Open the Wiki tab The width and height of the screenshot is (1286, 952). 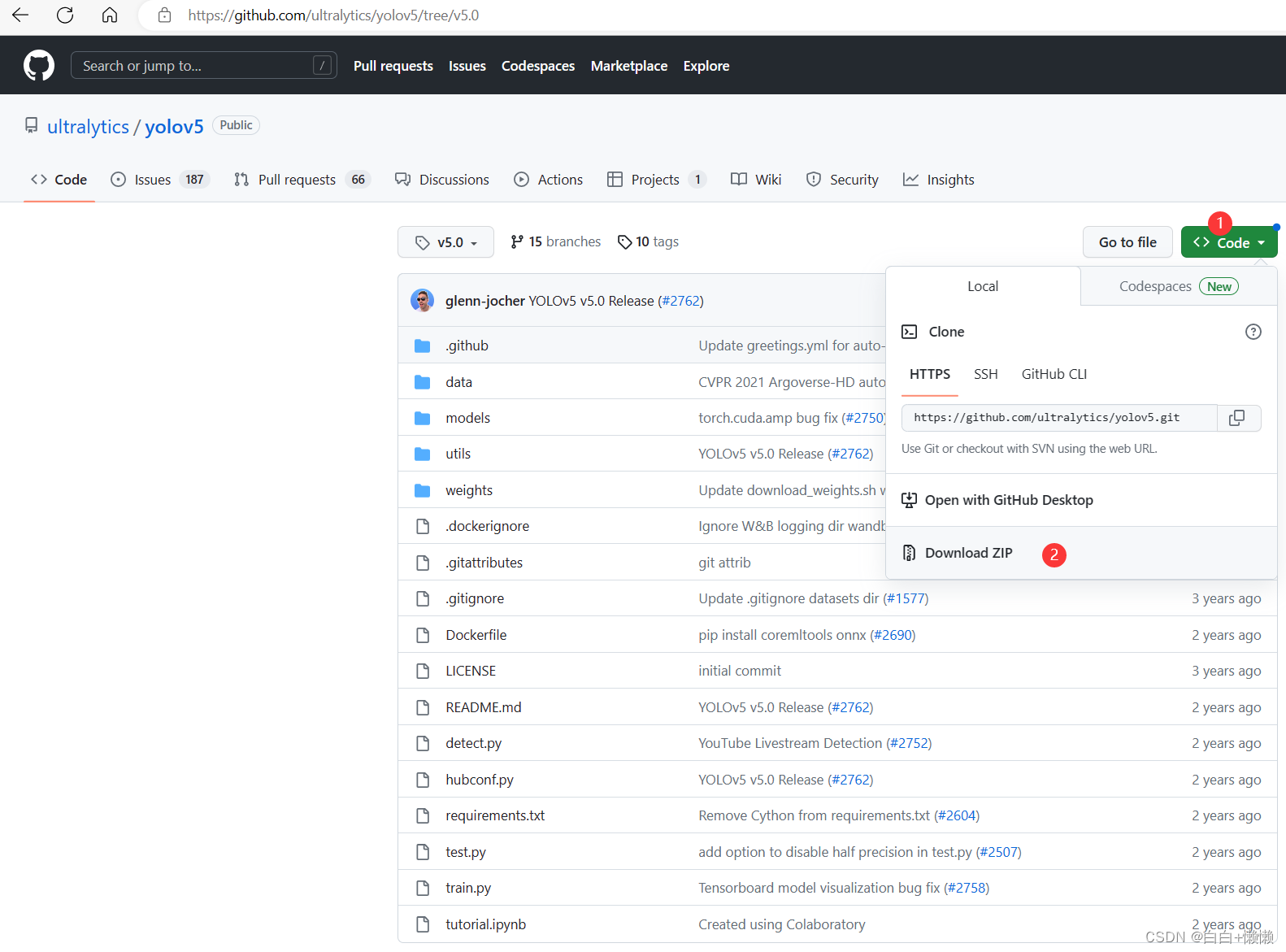pyautogui.click(x=756, y=180)
